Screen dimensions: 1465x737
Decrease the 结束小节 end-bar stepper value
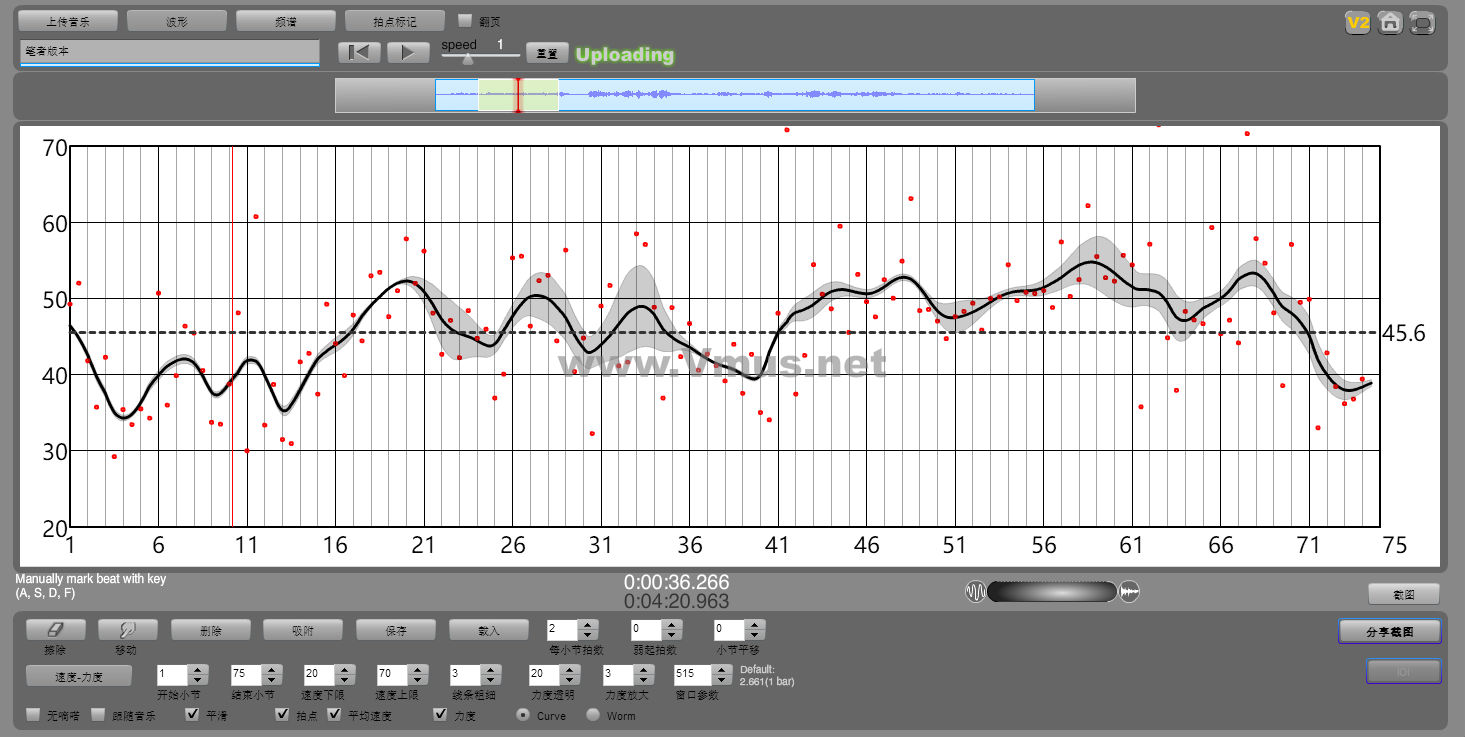click(271, 680)
